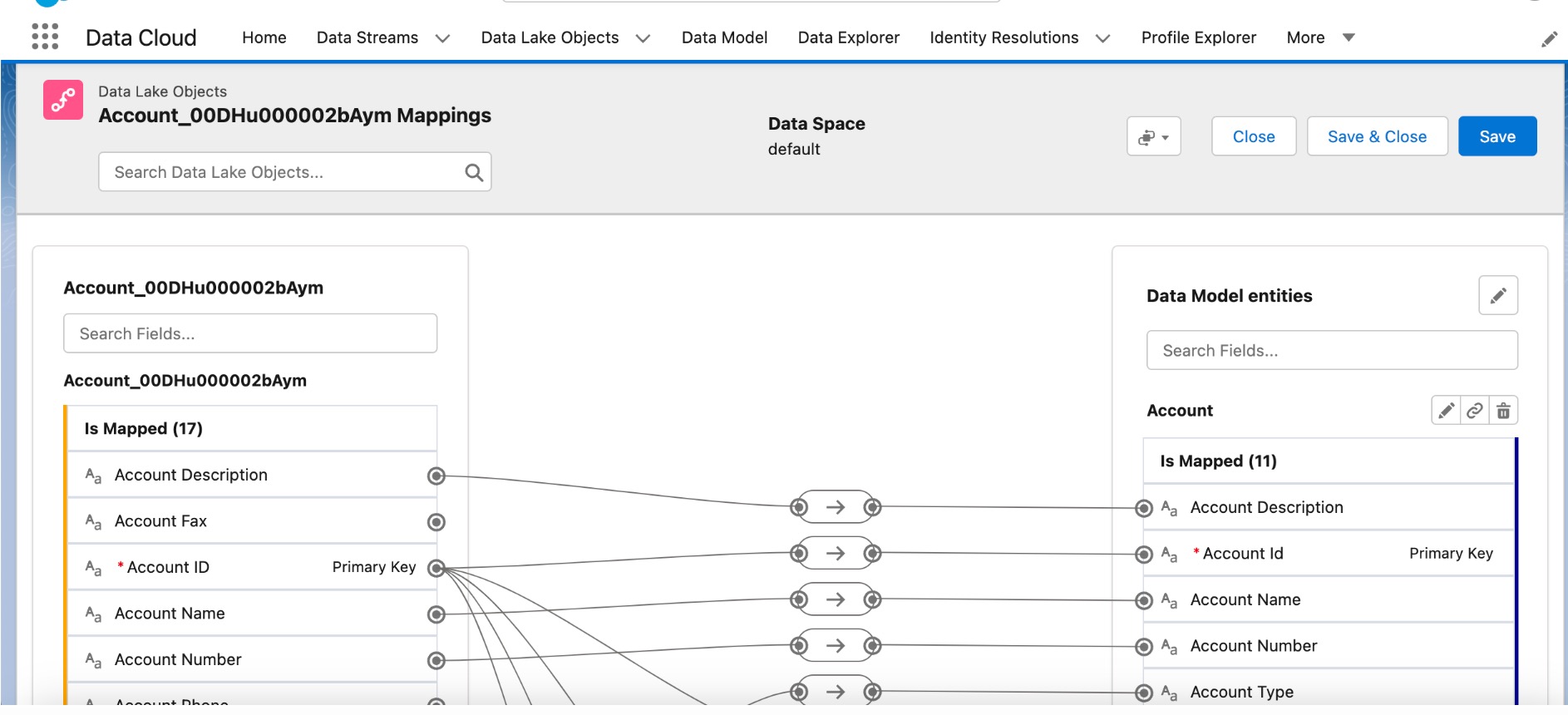Screen dimensions: 1568x715
Task: Click the pencil edit icon in nav bar
Action: [x=1549, y=39]
